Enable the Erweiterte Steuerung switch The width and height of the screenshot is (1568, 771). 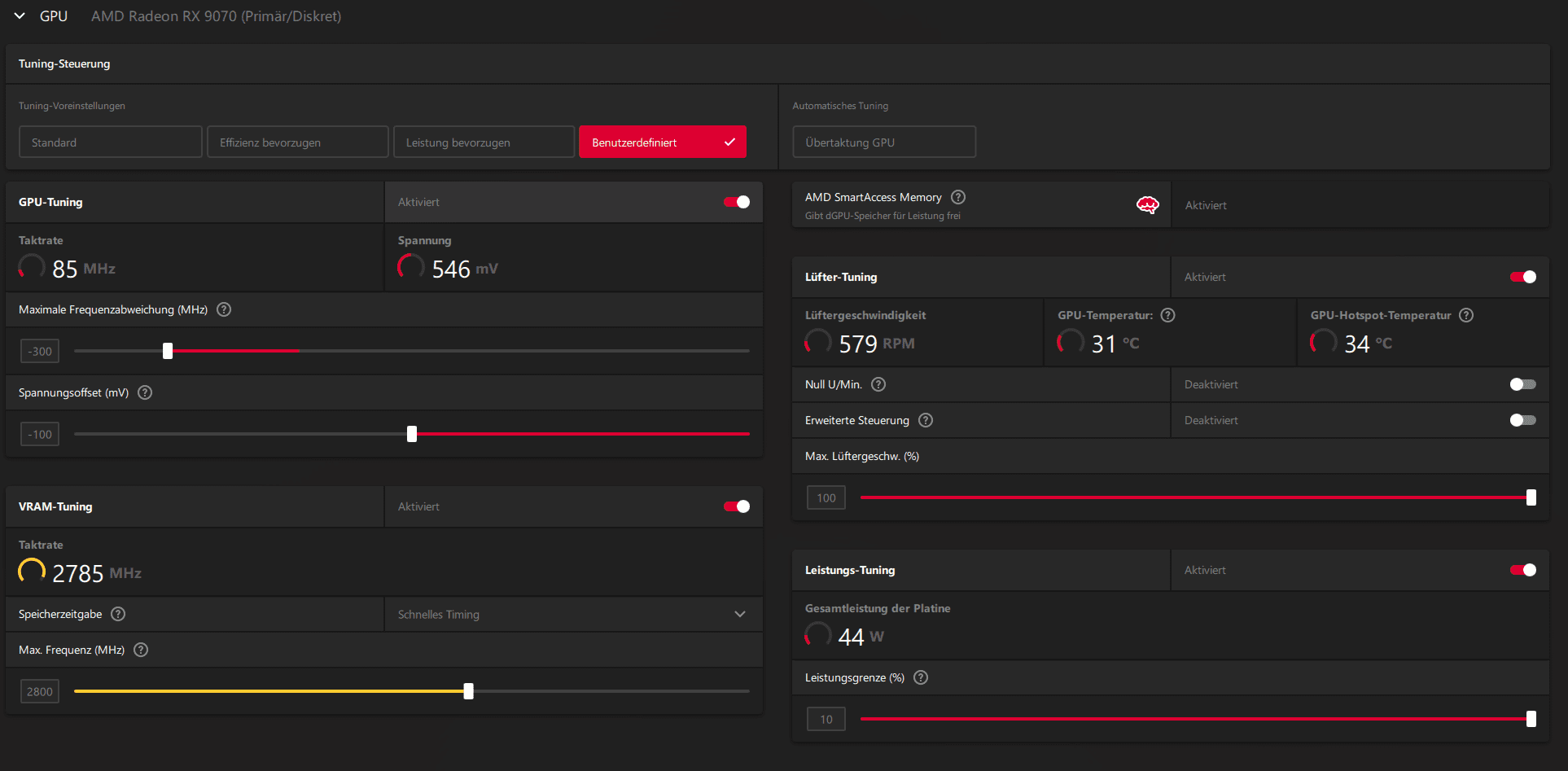[x=1523, y=420]
